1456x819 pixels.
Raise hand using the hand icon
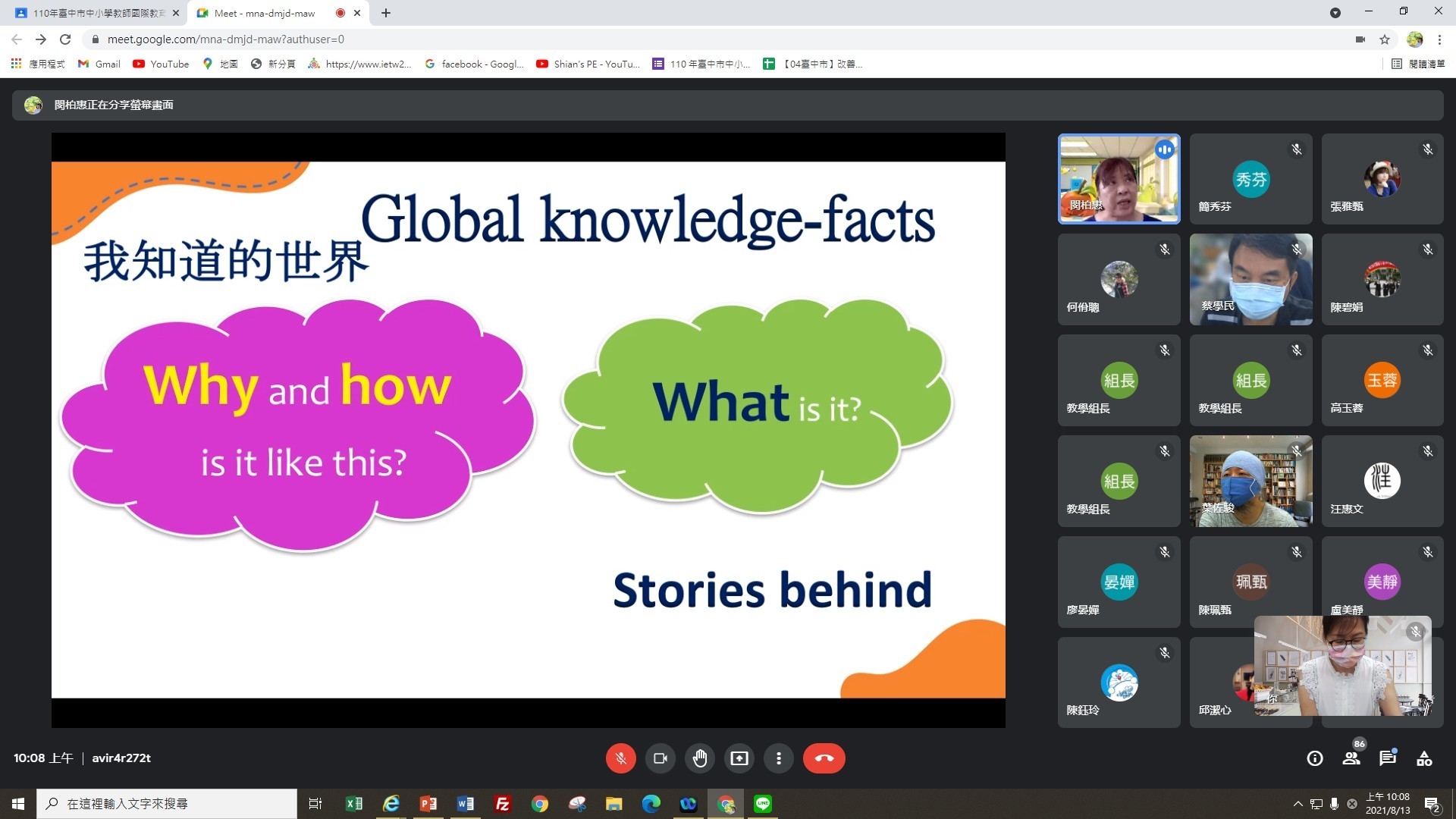pyautogui.click(x=699, y=758)
